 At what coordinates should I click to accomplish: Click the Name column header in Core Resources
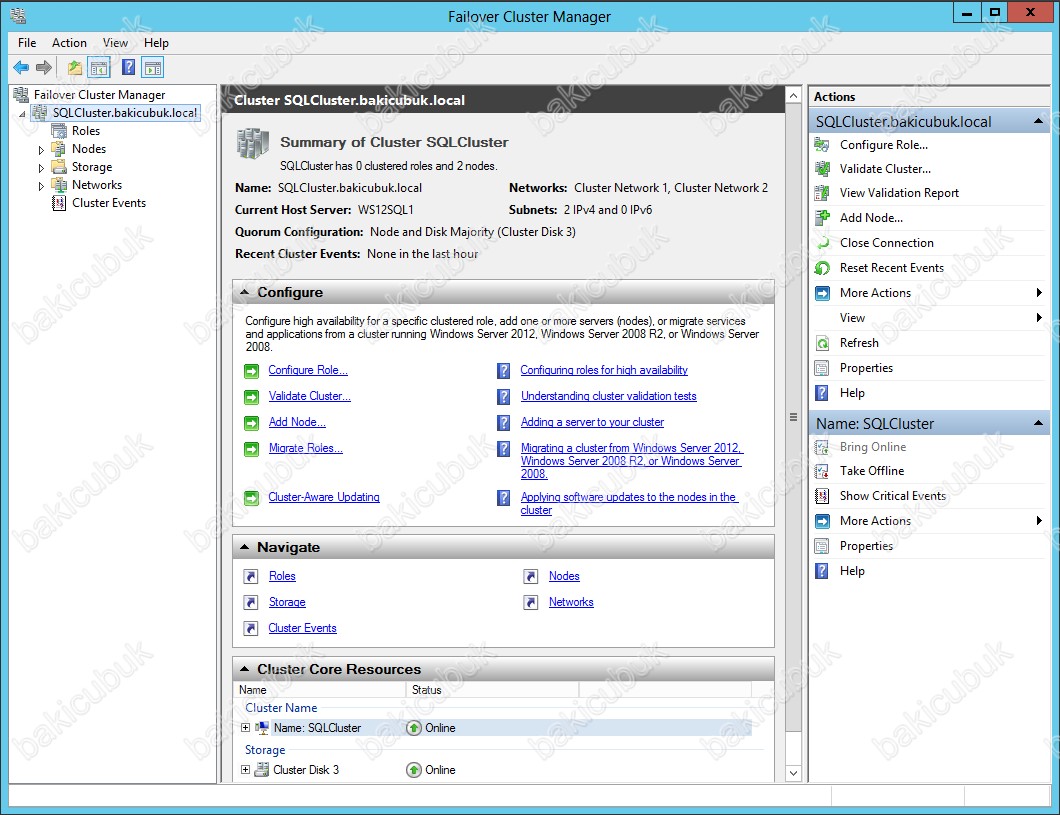point(320,690)
